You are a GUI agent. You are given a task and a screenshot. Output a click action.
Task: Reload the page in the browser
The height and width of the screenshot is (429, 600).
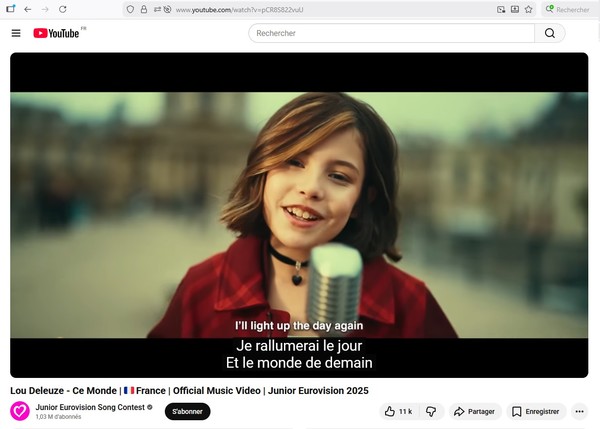[63, 9]
